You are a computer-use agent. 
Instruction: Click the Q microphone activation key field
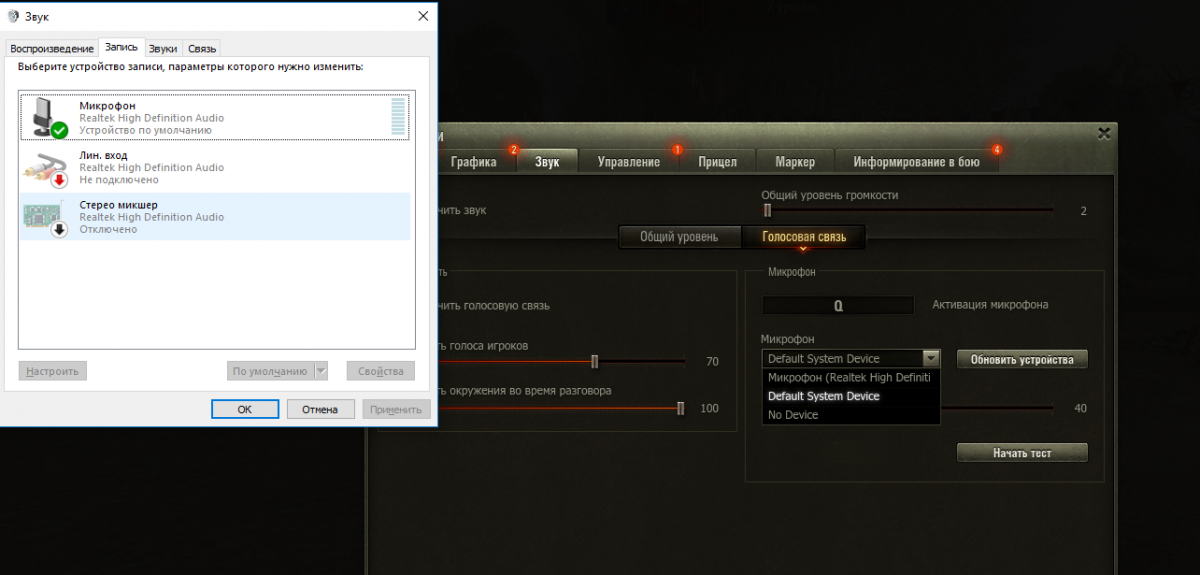[x=838, y=306]
